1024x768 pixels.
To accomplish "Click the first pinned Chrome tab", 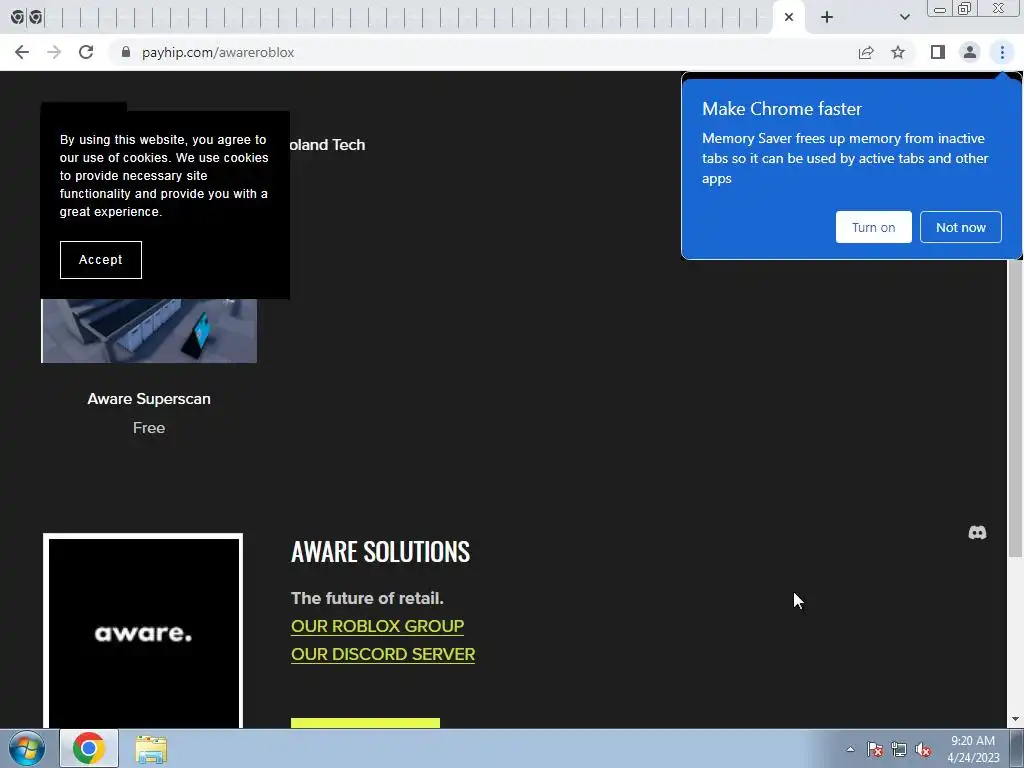I will [x=18, y=17].
